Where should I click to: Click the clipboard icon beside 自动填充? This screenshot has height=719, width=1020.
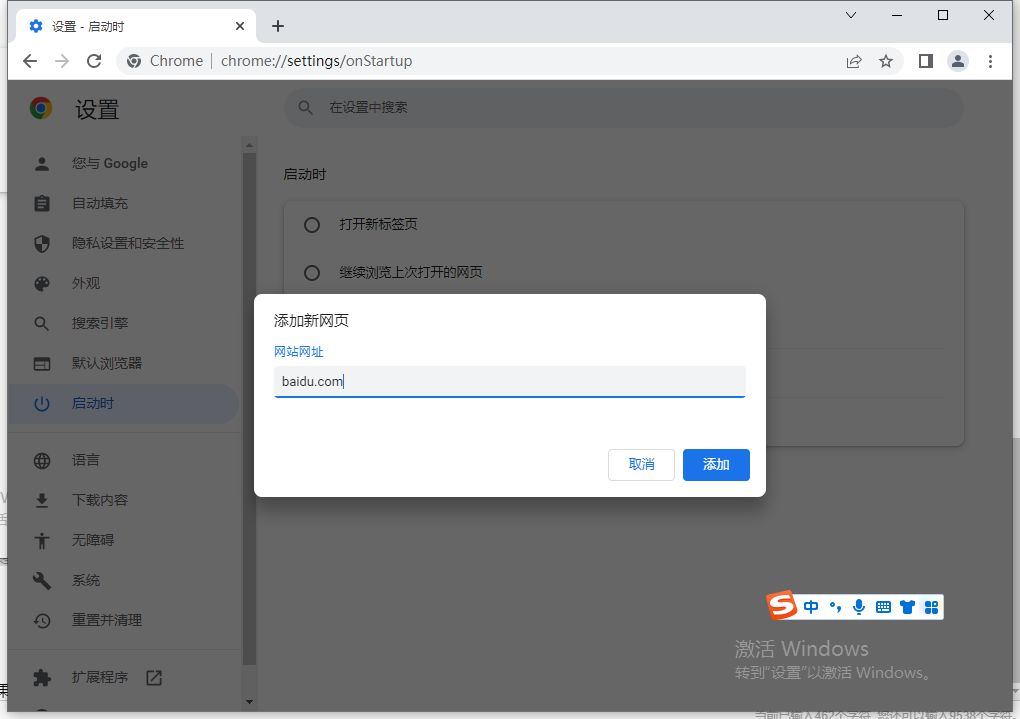[42, 204]
